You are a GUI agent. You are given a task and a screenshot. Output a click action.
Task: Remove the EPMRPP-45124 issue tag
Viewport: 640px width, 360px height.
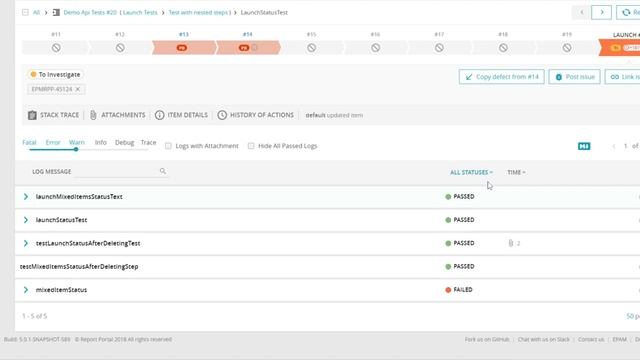pyautogui.click(x=78, y=89)
